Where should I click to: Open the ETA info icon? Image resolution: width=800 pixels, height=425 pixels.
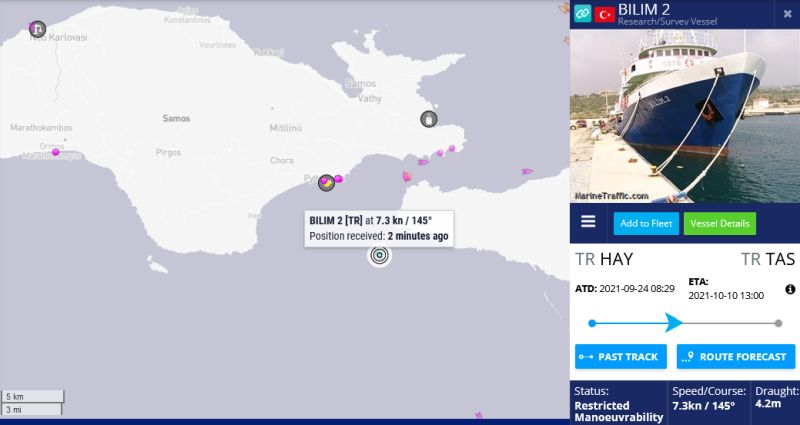(790, 289)
